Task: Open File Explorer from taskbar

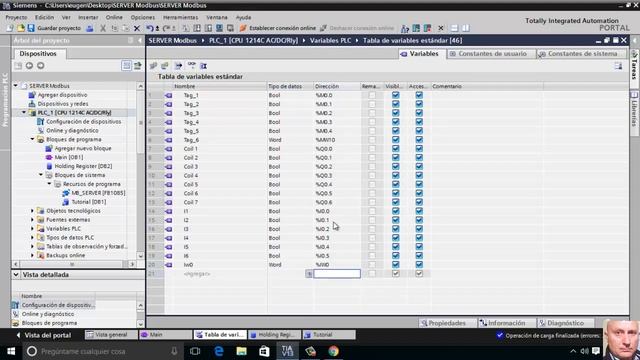Action: [241, 351]
